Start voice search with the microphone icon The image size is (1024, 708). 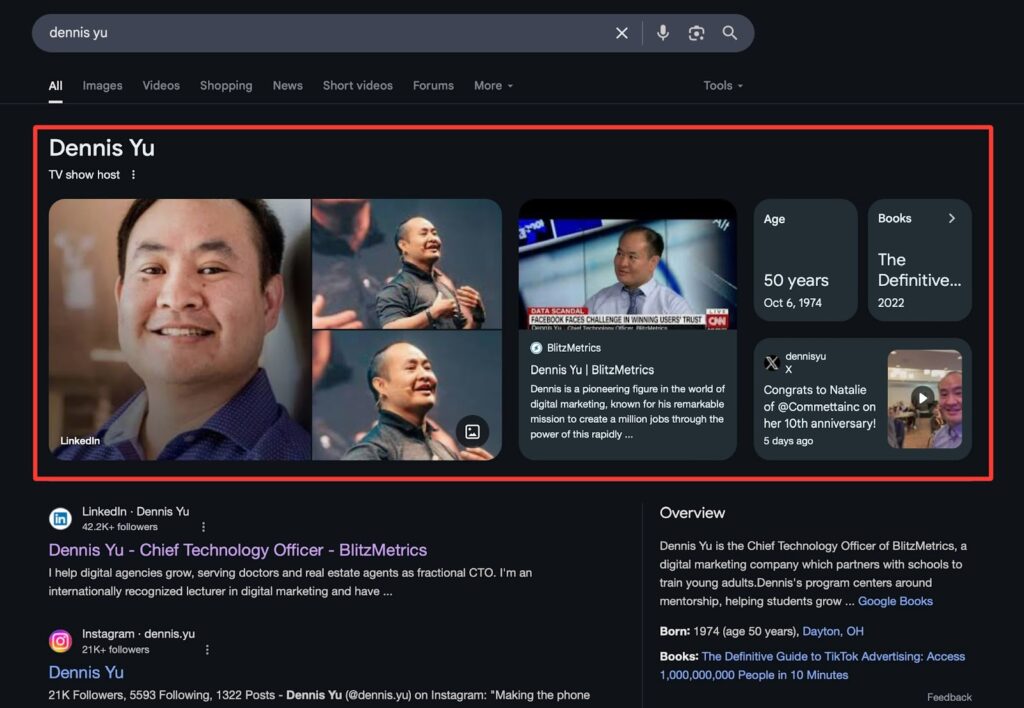point(663,33)
